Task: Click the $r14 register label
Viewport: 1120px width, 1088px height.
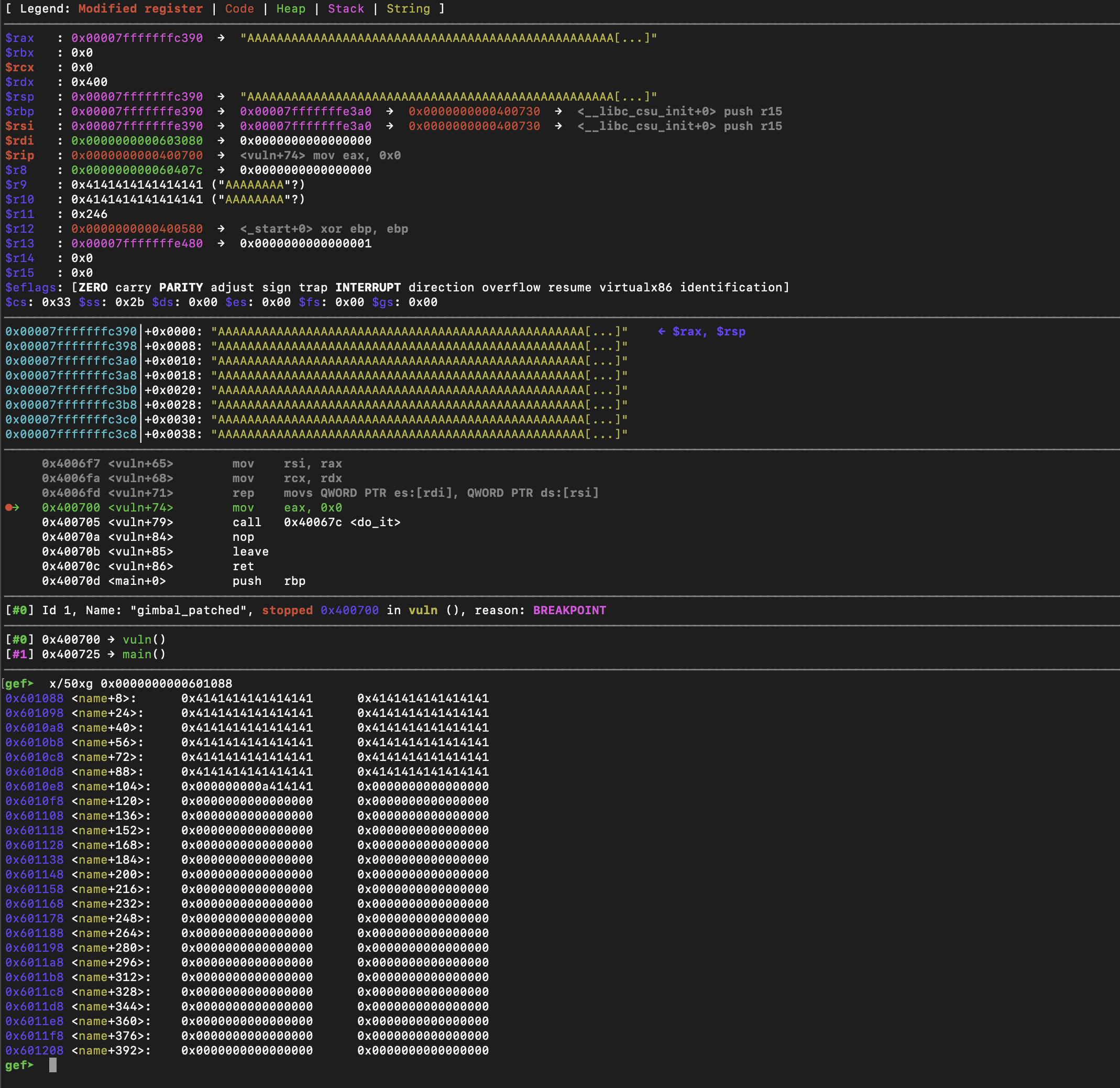Action: [19, 258]
